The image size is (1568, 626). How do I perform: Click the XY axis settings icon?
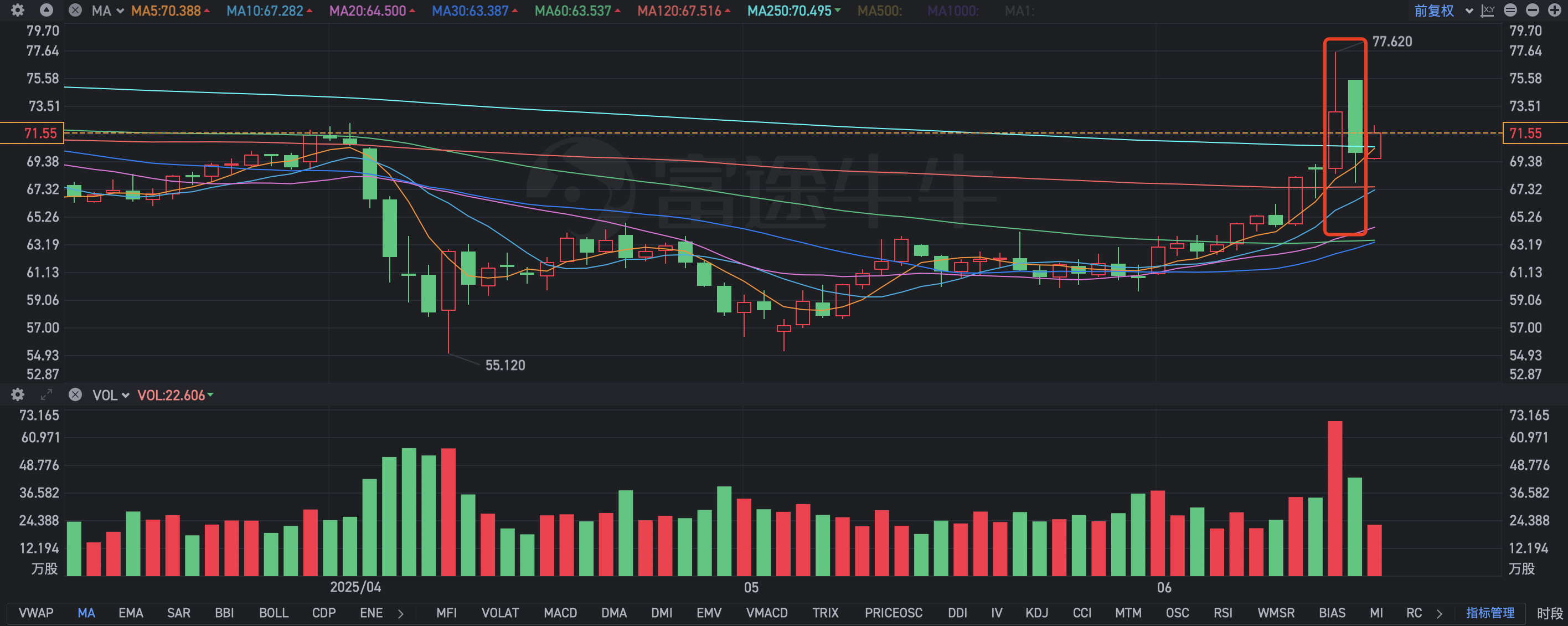tap(1487, 11)
